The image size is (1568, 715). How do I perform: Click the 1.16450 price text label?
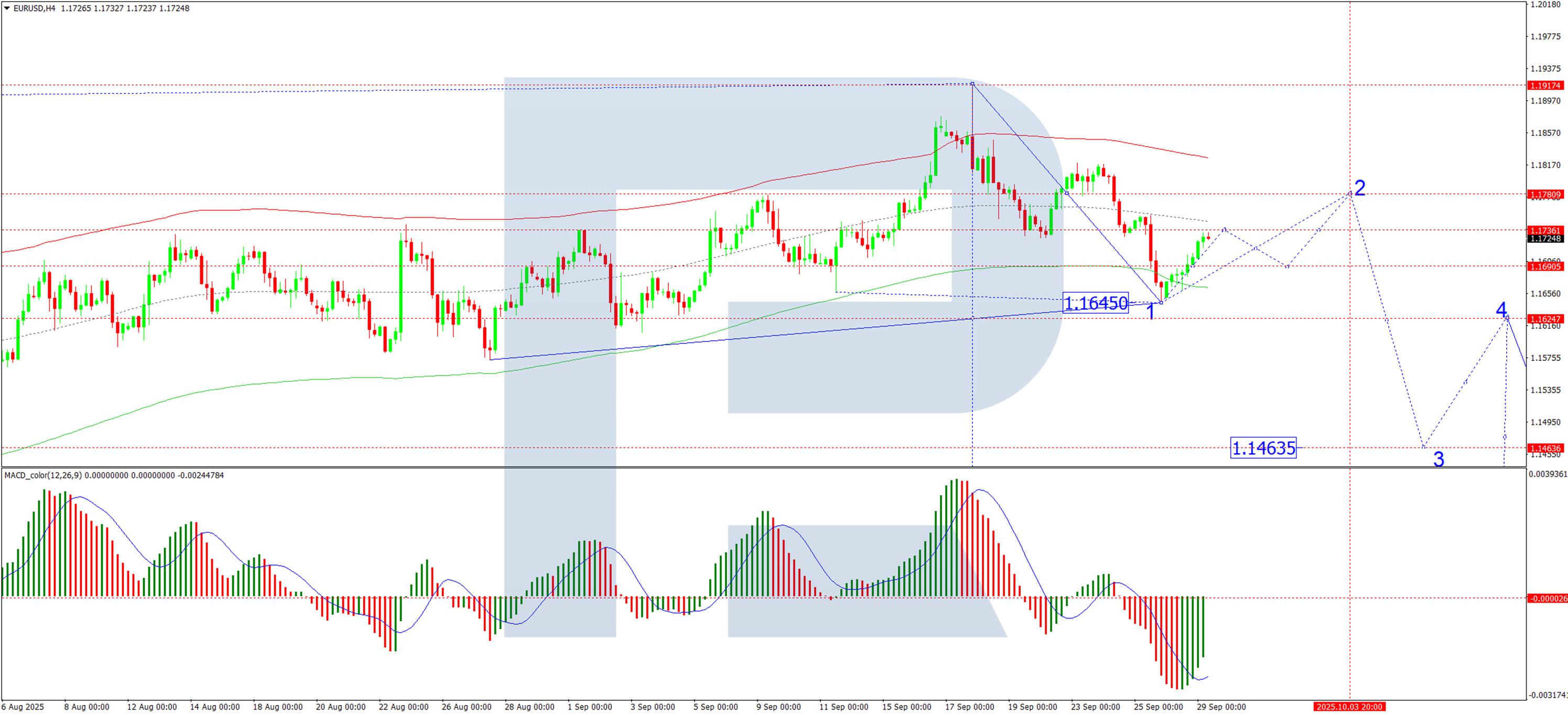(x=1095, y=303)
